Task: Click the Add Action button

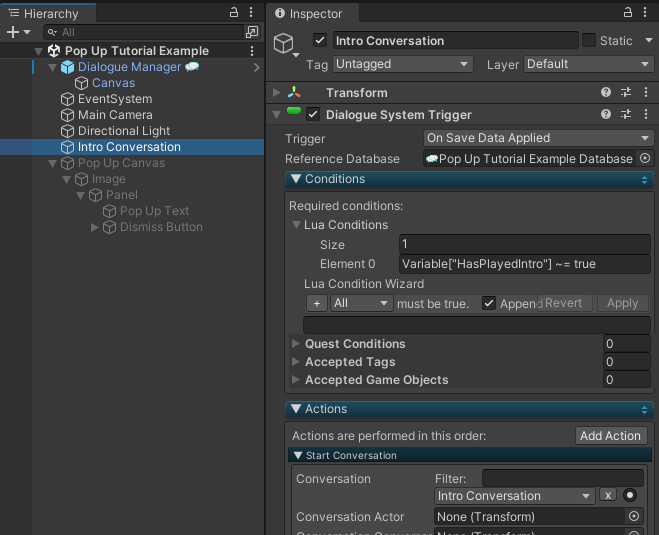Action: [611, 436]
